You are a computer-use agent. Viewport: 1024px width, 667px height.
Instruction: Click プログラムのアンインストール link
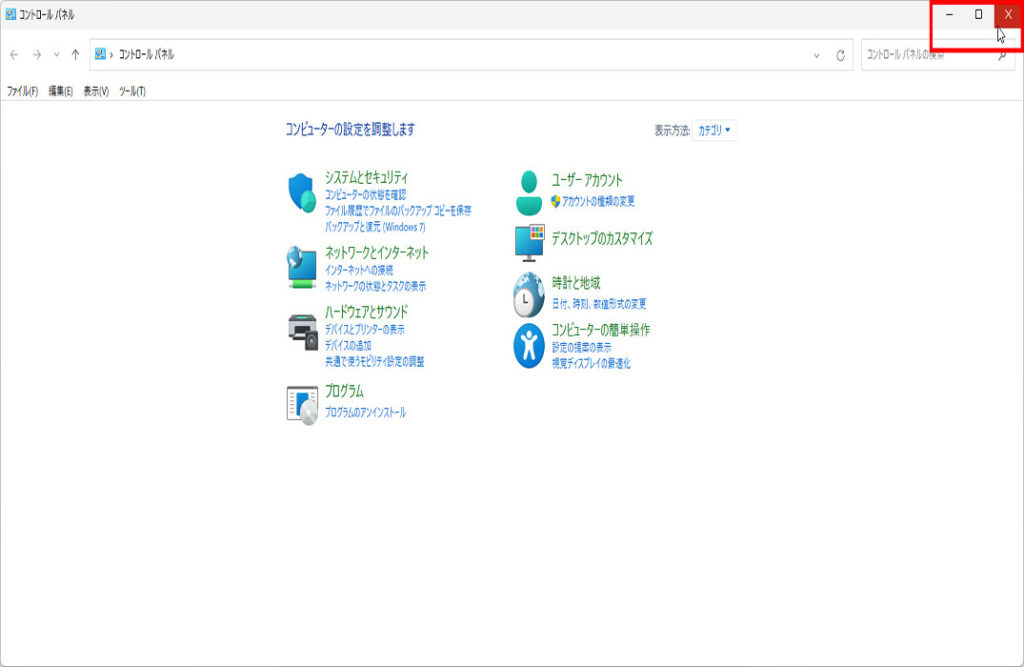point(365,412)
